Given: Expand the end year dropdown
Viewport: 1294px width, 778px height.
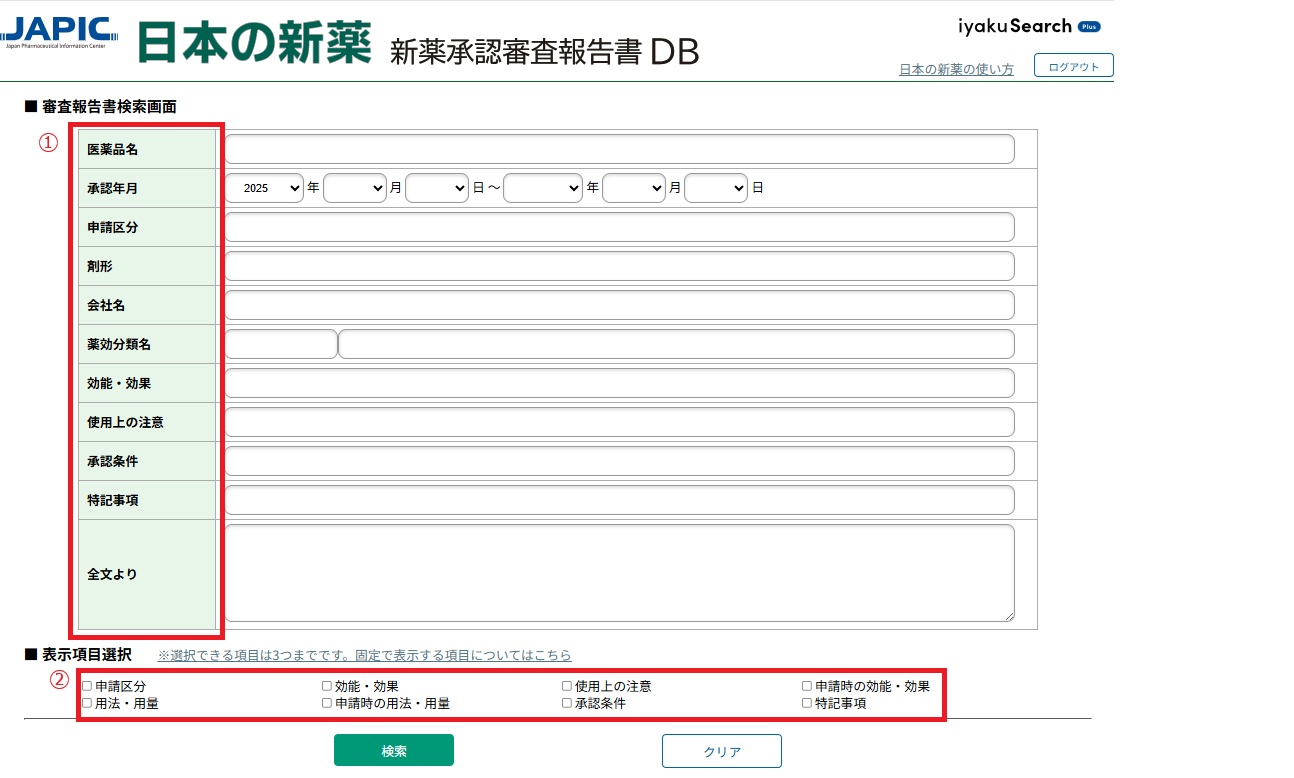Looking at the screenshot, I should click(x=543, y=188).
